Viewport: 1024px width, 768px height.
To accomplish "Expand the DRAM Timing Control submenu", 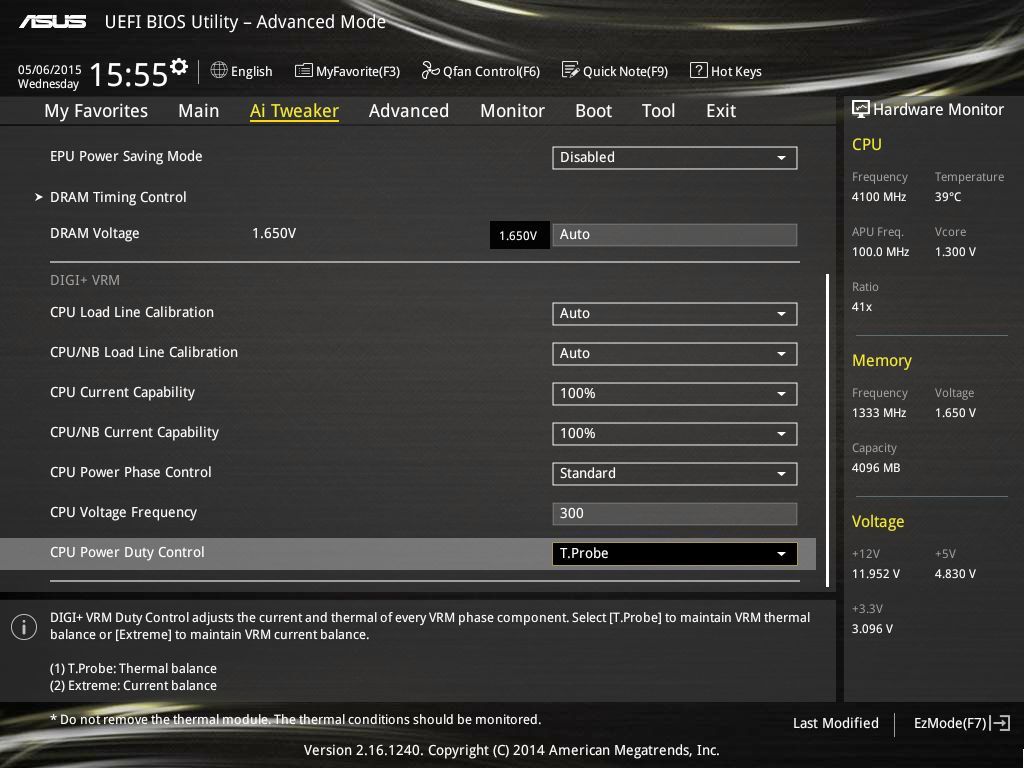I will click(118, 197).
